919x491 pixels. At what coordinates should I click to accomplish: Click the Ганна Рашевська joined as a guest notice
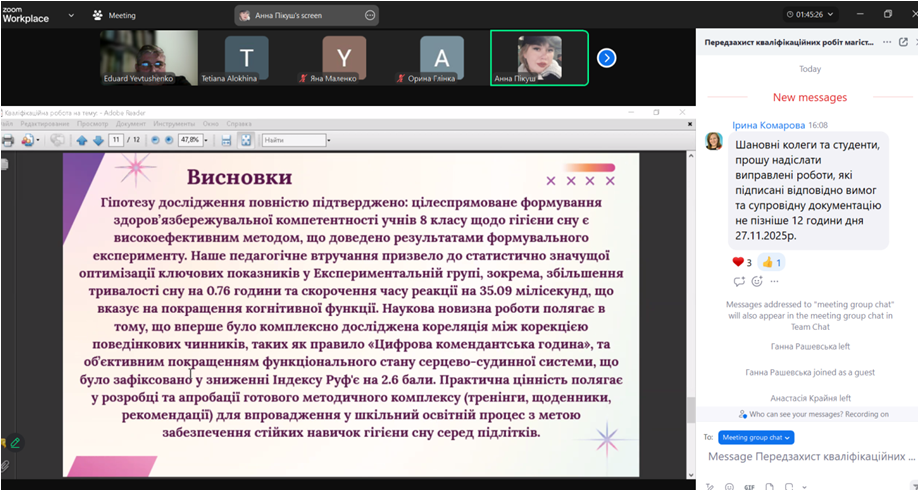click(x=810, y=372)
